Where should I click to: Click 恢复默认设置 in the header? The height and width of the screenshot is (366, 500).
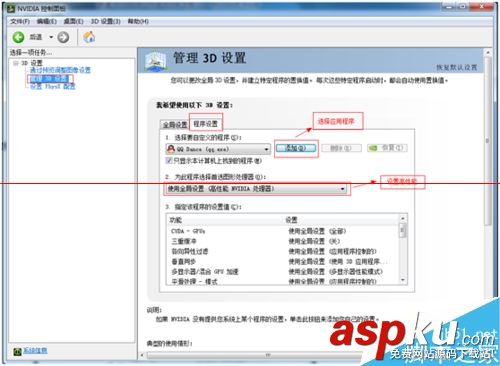(457, 67)
